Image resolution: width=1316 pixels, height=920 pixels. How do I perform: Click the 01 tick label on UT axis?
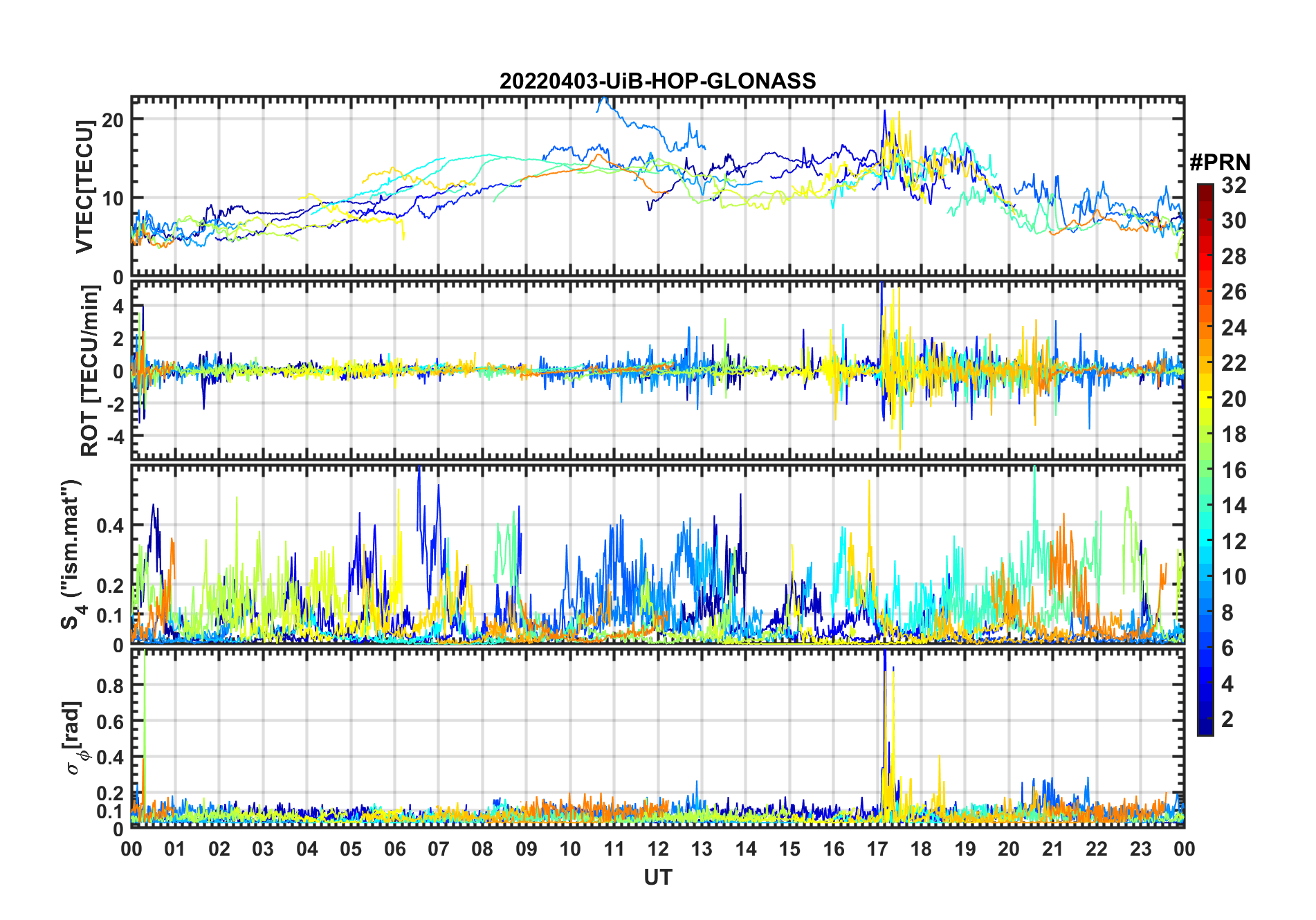175,849
